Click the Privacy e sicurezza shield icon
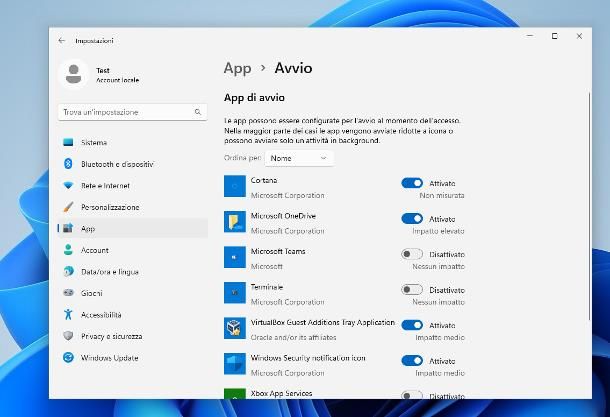Viewport: 610px width, 417px height. pos(68,336)
